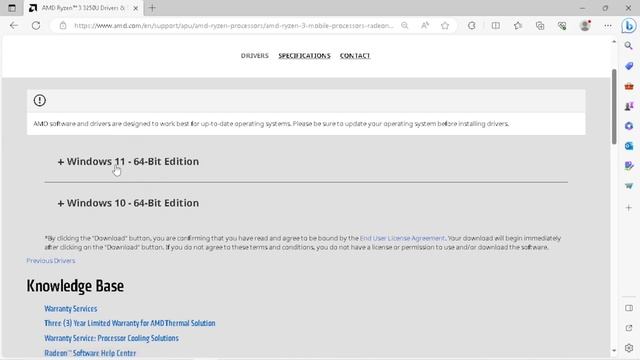Expand Windows 11 - 64-Bit Edition drivers
This screenshot has height=360, width=640.
[x=128, y=162]
